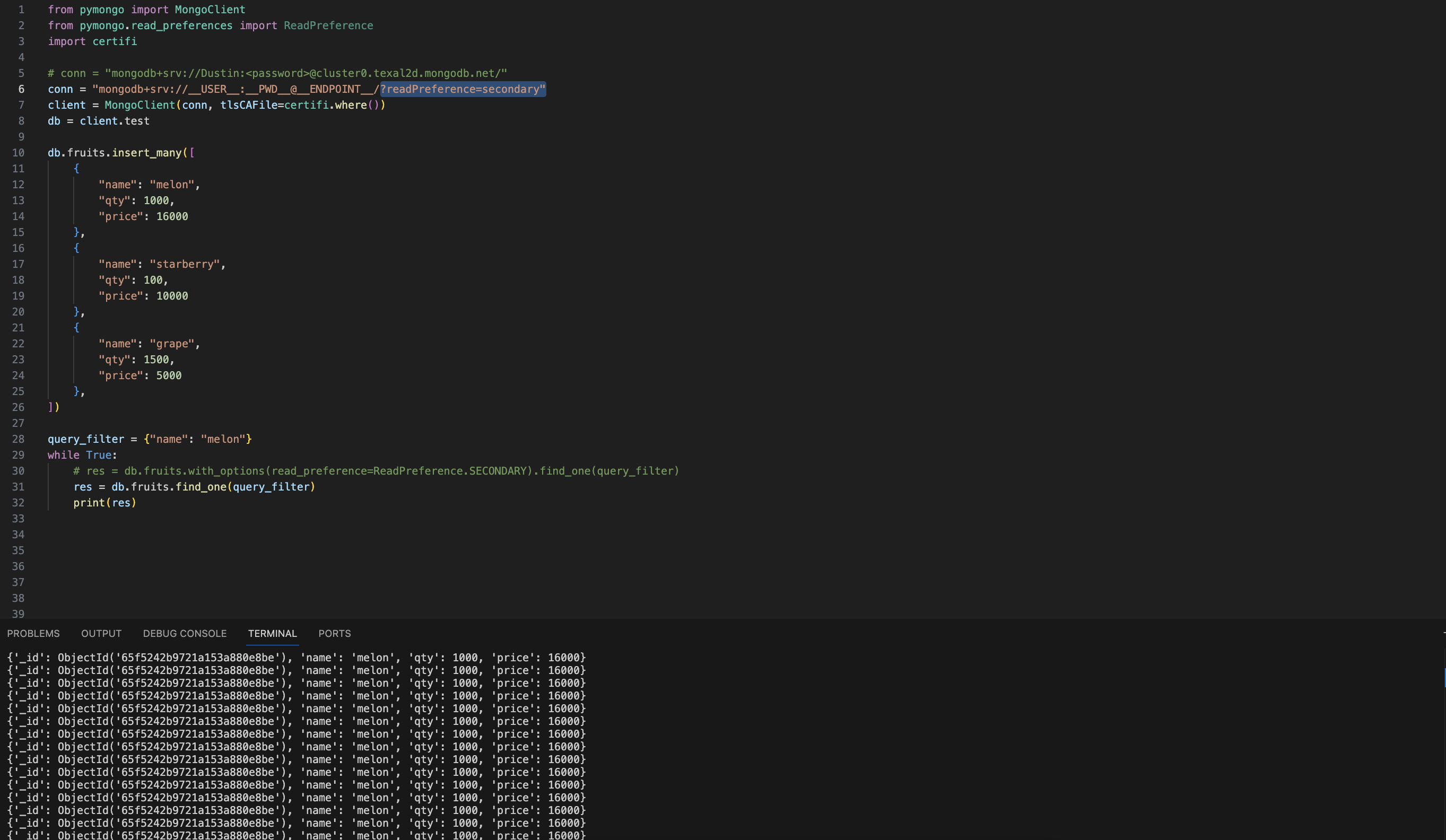Click line number 6 in the gutter
The width and height of the screenshot is (1446, 840).
21,89
